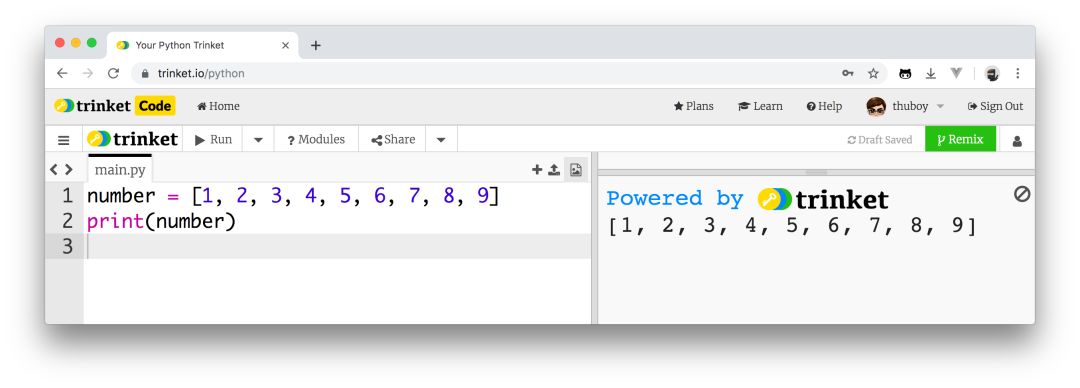Image resolution: width=1080 pixels, height=388 pixels.
Task: Open the Plans page
Action: [694, 106]
